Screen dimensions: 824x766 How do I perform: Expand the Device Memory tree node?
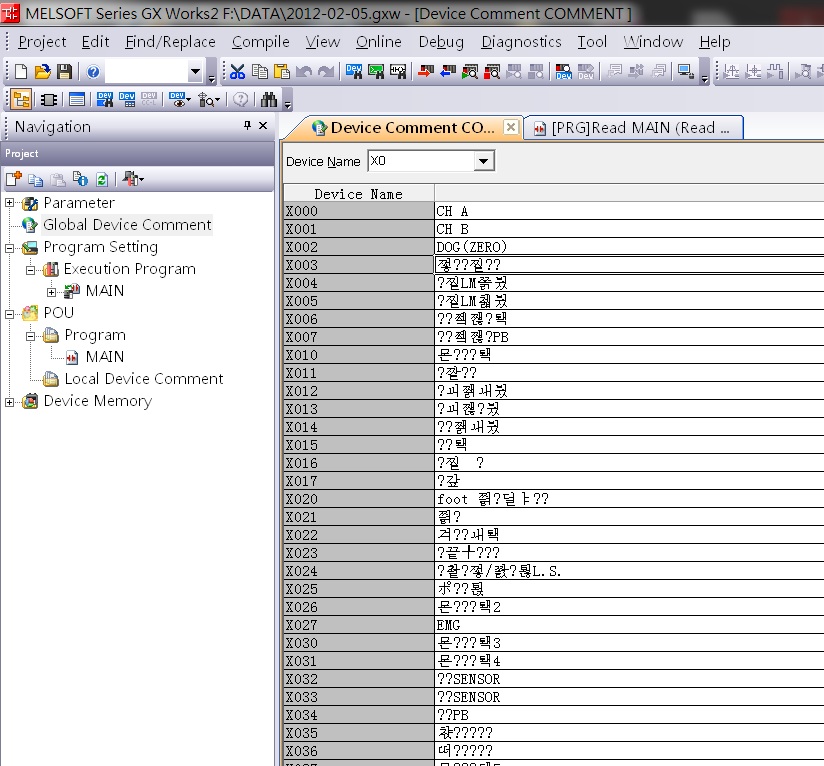[x=10, y=401]
